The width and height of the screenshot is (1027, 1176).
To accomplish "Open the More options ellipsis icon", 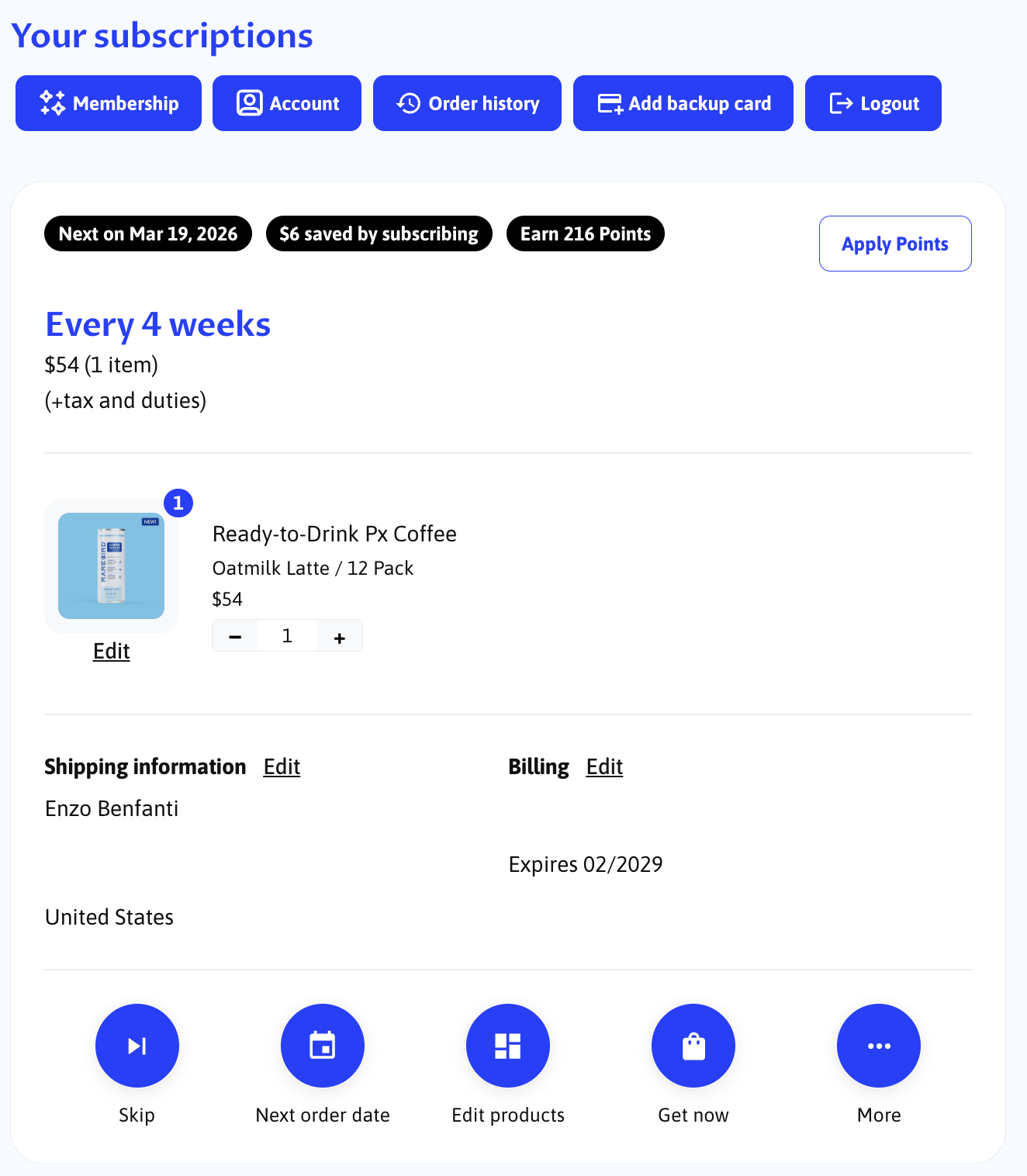I will click(879, 1046).
